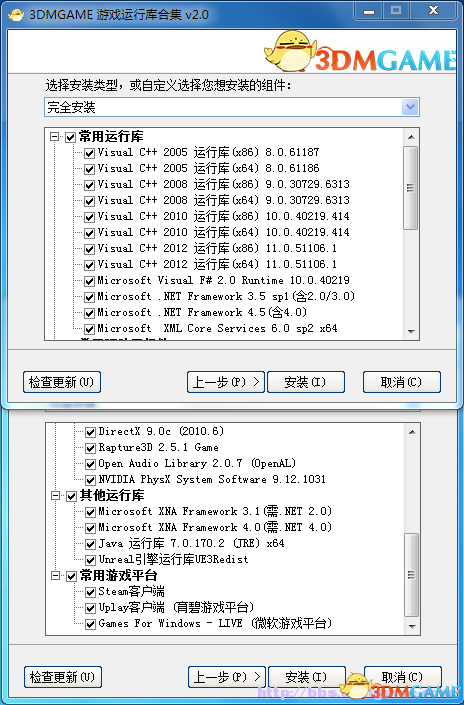The width and height of the screenshot is (464, 705).
Task: Uncheck Visual C++ 2005 运行库(x86) 8.0.61187
Action: coord(89,153)
